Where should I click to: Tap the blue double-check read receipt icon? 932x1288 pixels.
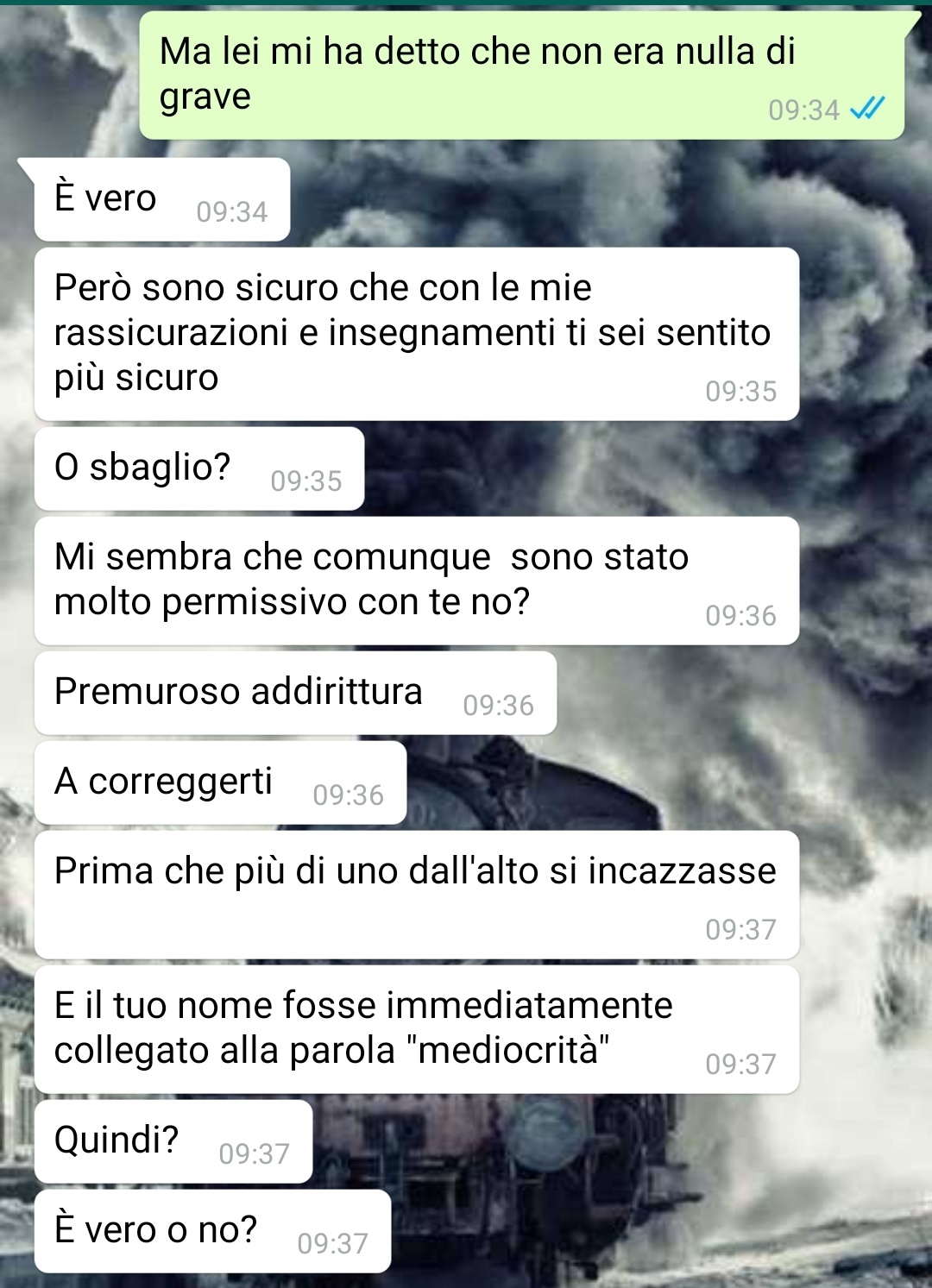868,109
